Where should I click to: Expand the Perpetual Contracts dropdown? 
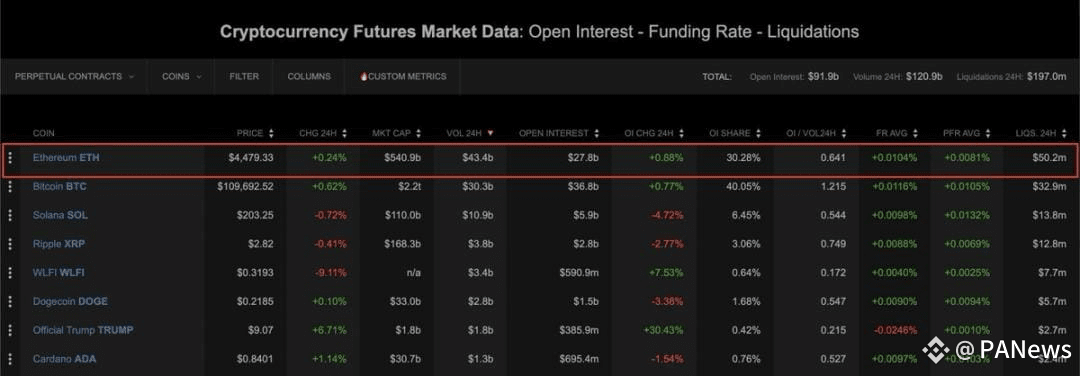click(74, 76)
